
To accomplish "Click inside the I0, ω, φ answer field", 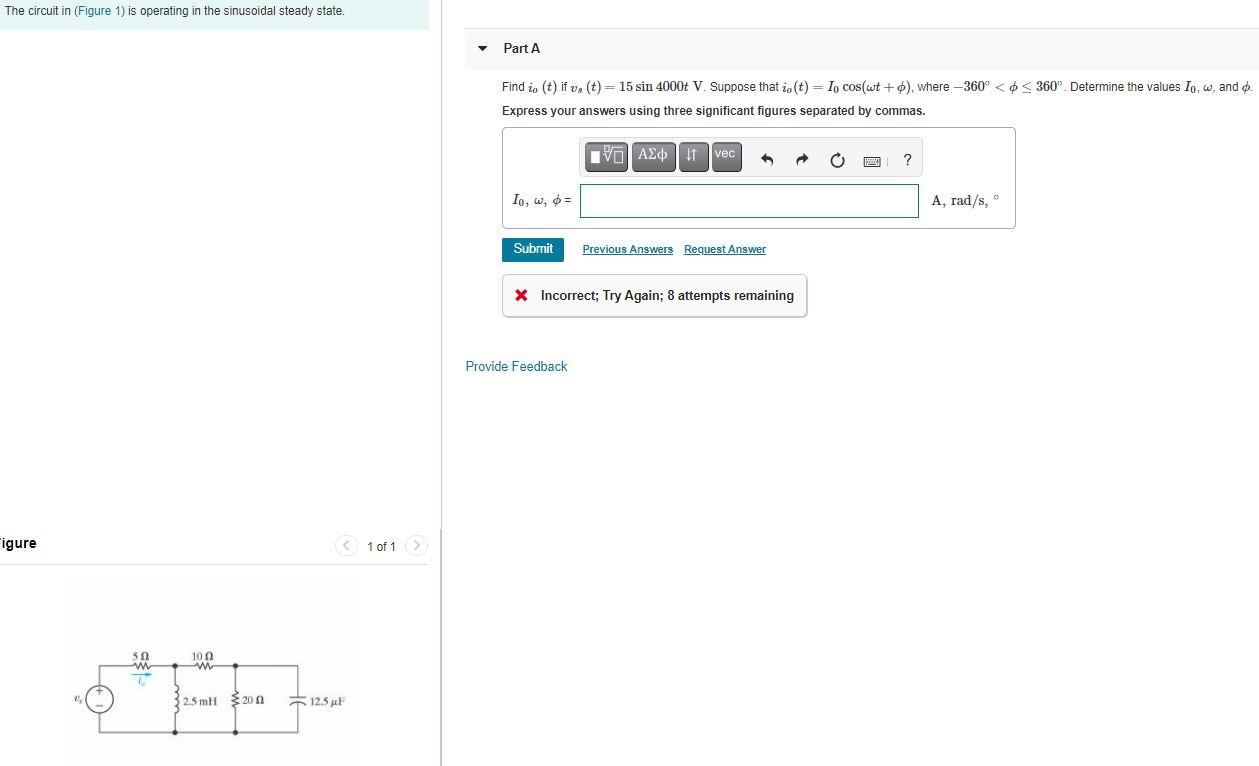I will coord(748,200).
